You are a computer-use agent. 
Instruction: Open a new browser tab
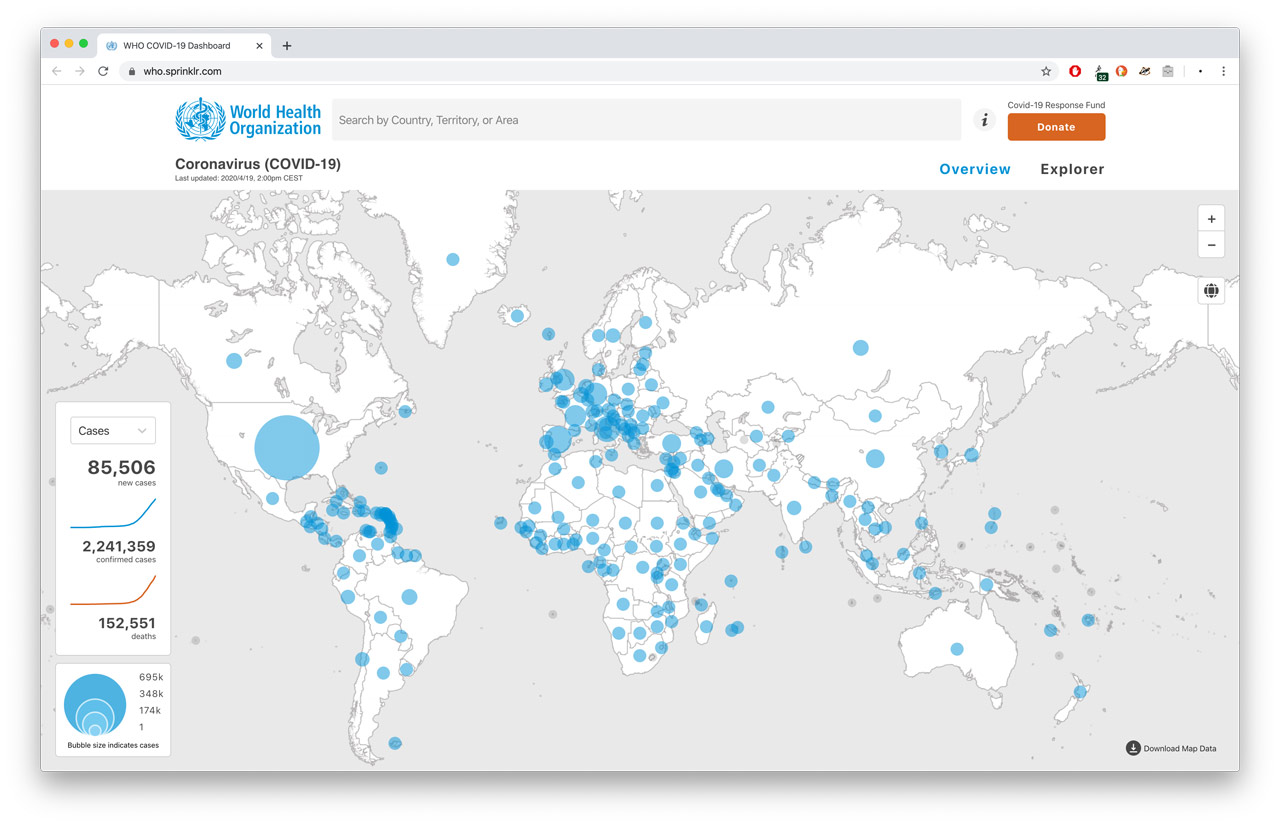tap(287, 46)
